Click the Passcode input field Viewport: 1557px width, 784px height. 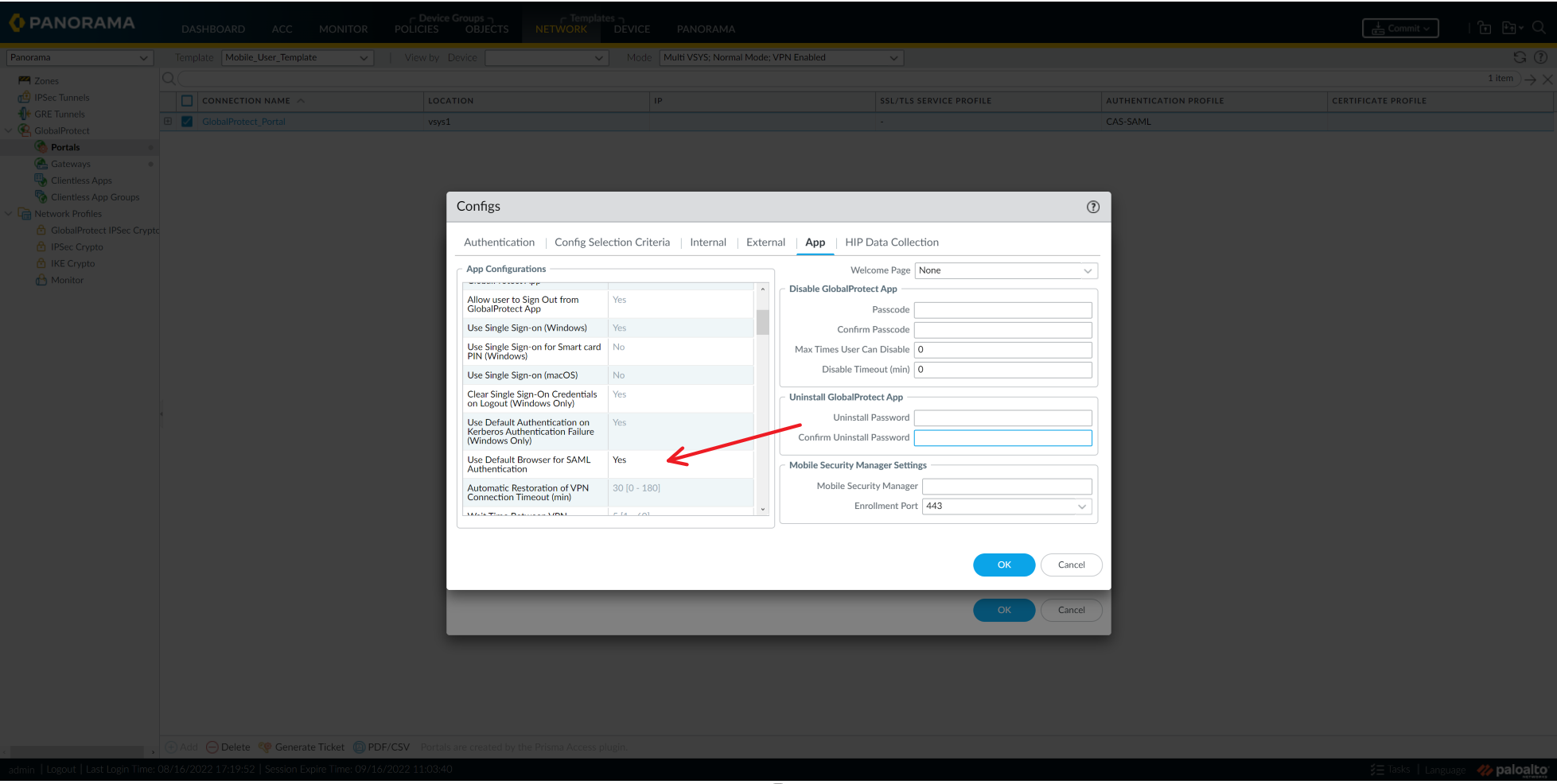click(x=1003, y=310)
